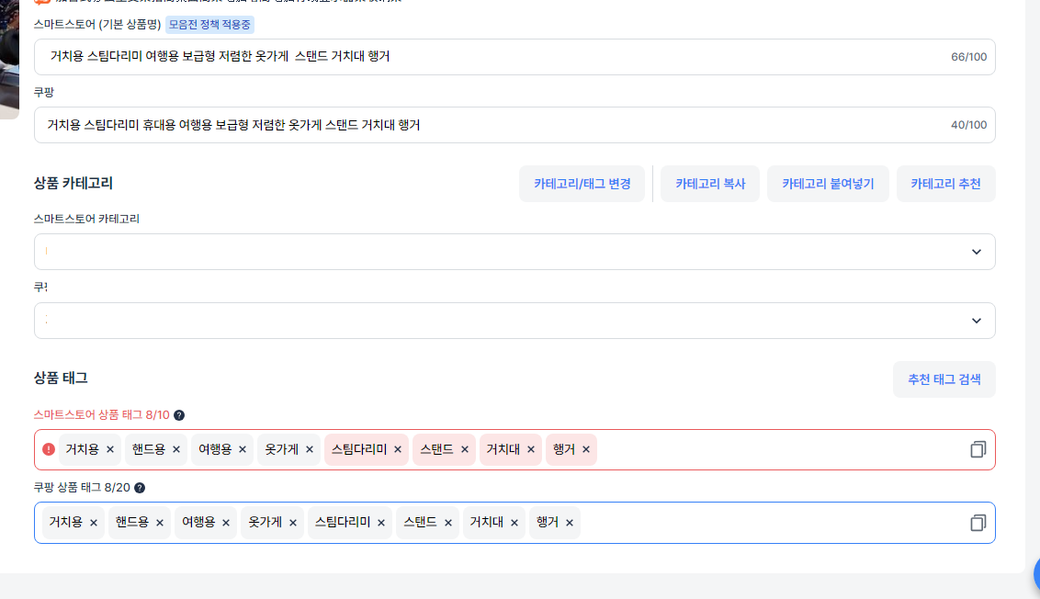
Task: Open the Coupang tag count help icon
Action: click(x=140, y=488)
